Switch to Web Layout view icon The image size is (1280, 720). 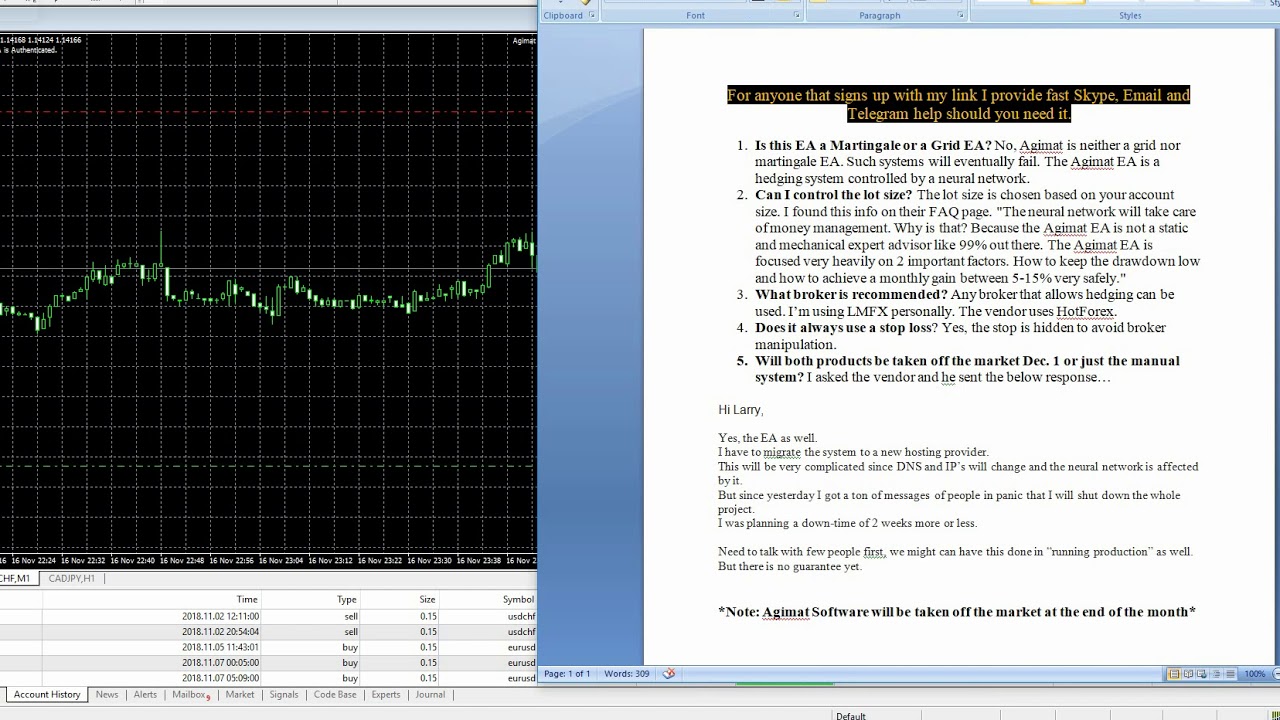coord(1202,674)
